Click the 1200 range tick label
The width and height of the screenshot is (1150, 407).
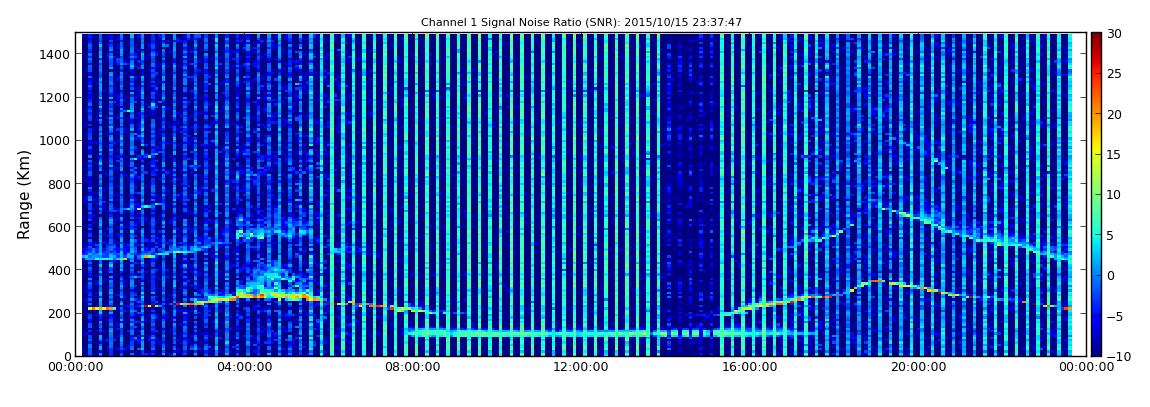point(56,98)
